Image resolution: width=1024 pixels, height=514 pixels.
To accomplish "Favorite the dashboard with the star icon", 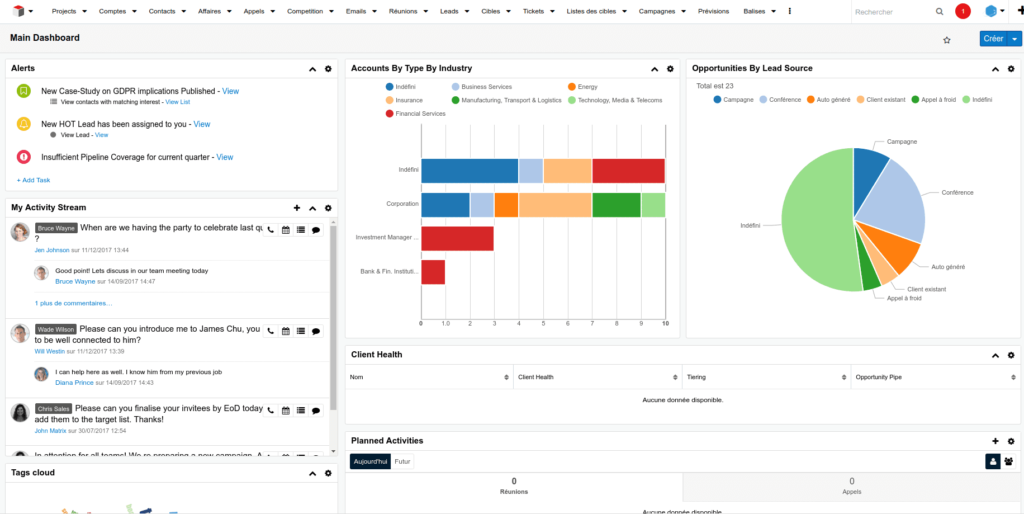I will (x=946, y=39).
